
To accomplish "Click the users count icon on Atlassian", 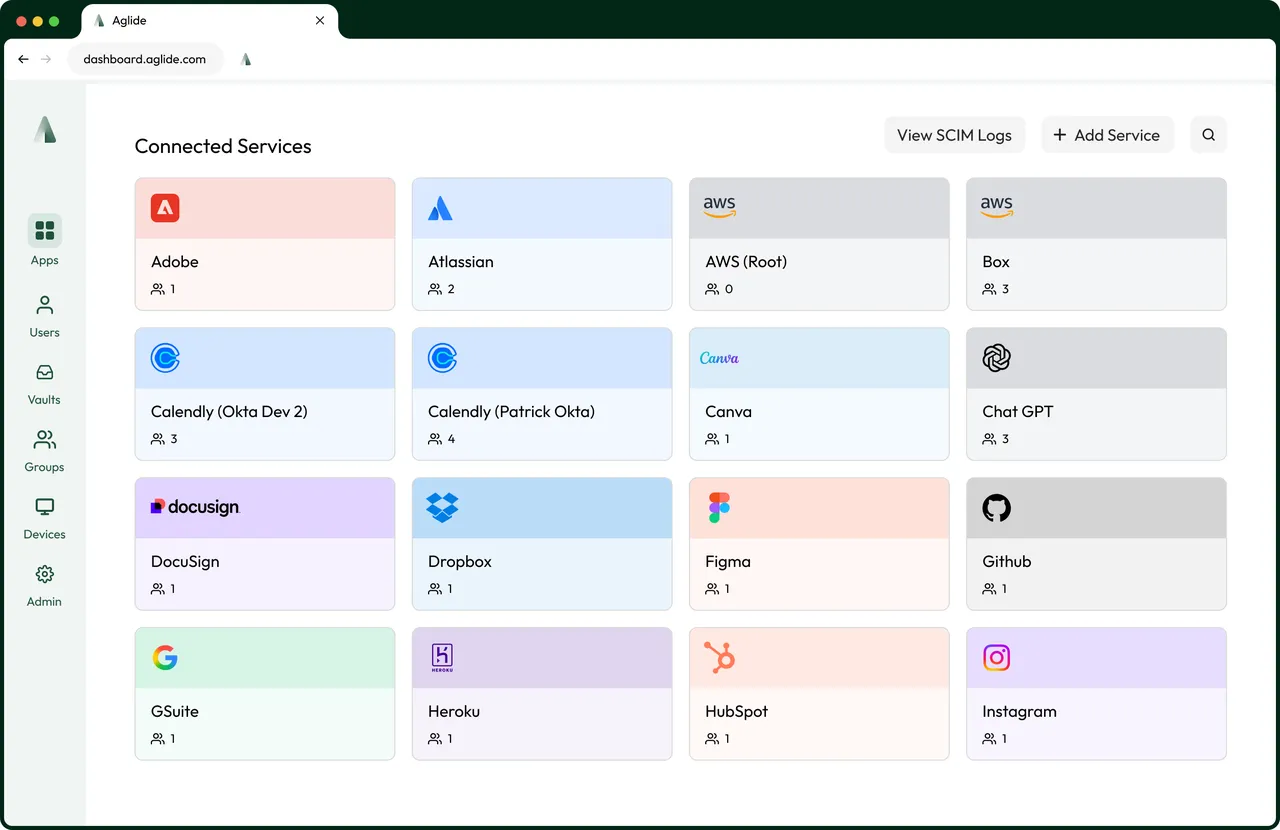I will pos(435,289).
